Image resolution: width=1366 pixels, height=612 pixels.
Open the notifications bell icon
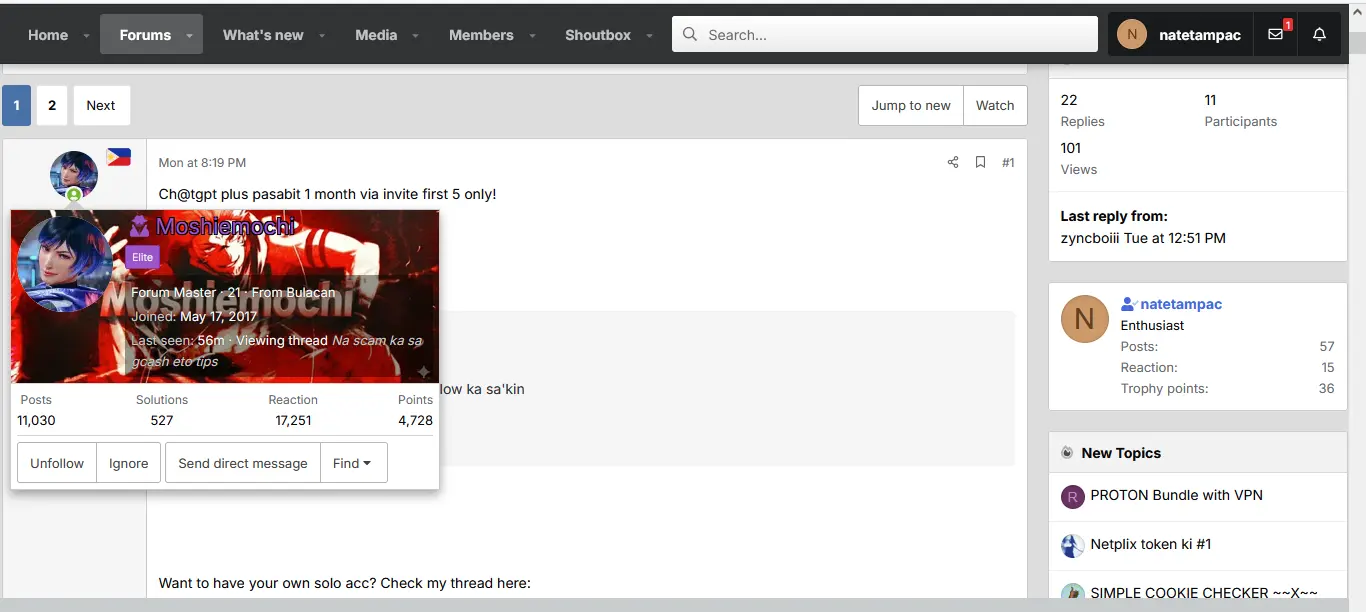[1319, 35]
